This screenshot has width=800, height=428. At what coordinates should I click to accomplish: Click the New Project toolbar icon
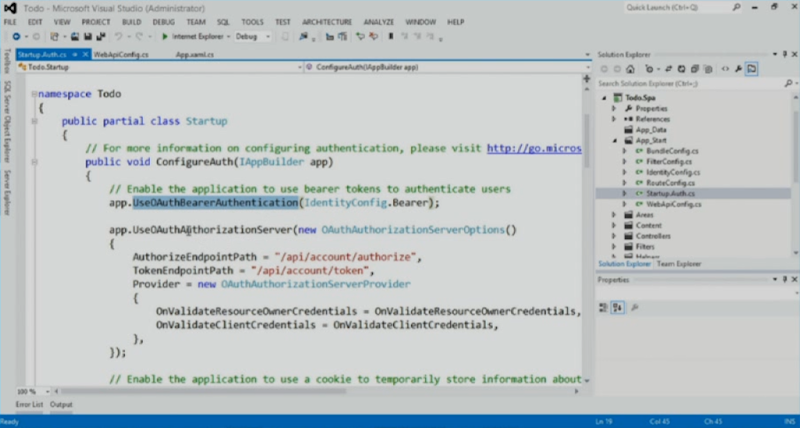[54, 37]
